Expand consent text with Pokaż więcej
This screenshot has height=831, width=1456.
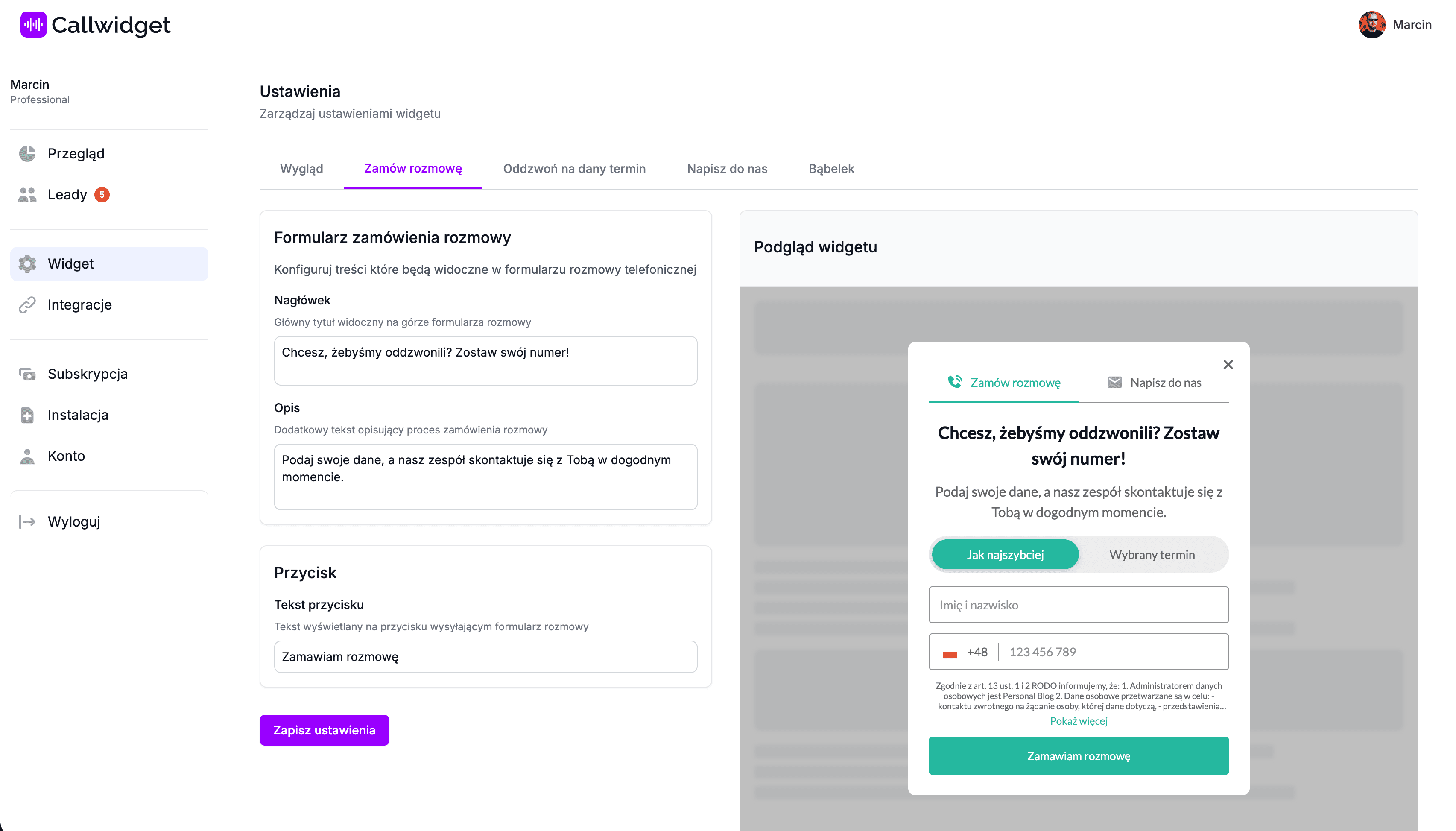(1078, 721)
